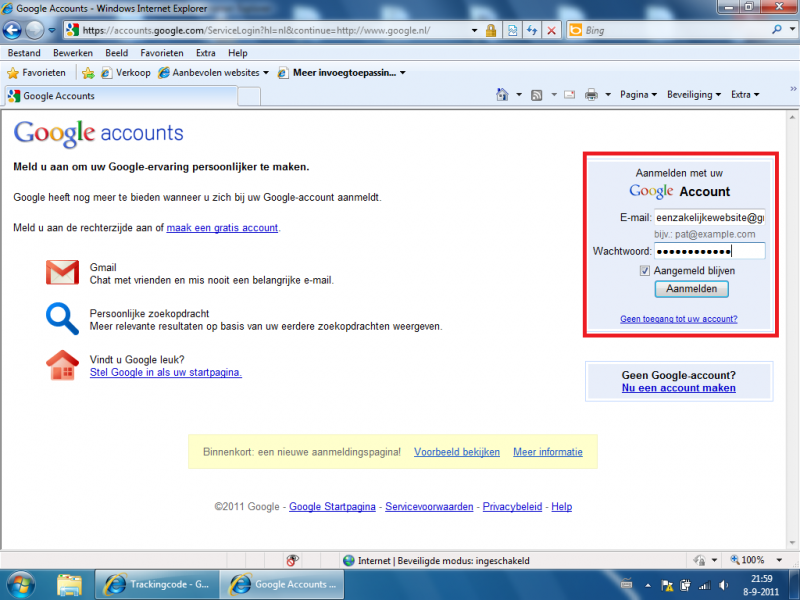
Task: Toggle the 'Aangemeld blijven' checkbox
Action: pyautogui.click(x=645, y=270)
